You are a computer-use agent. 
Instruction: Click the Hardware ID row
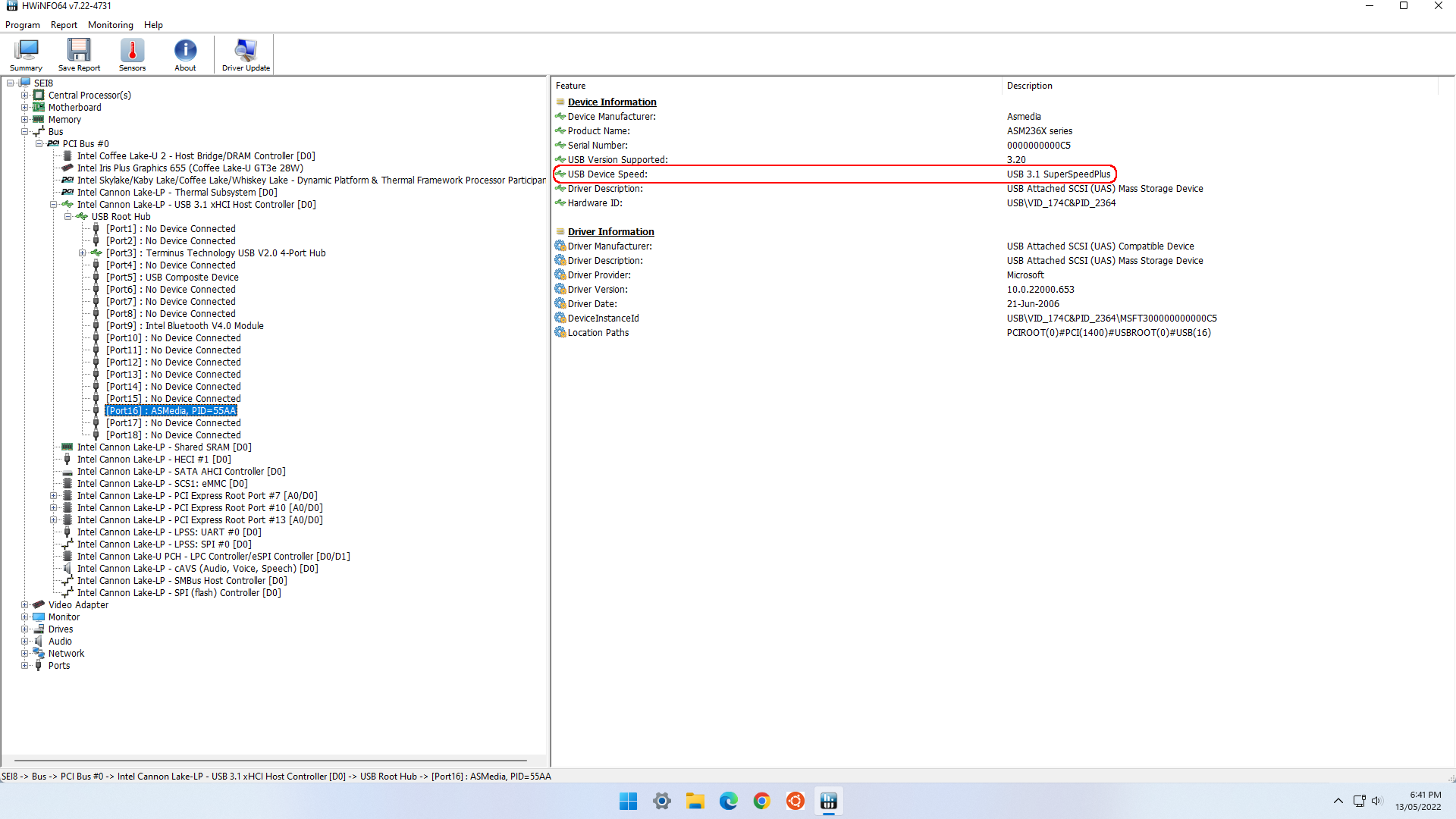coord(834,203)
